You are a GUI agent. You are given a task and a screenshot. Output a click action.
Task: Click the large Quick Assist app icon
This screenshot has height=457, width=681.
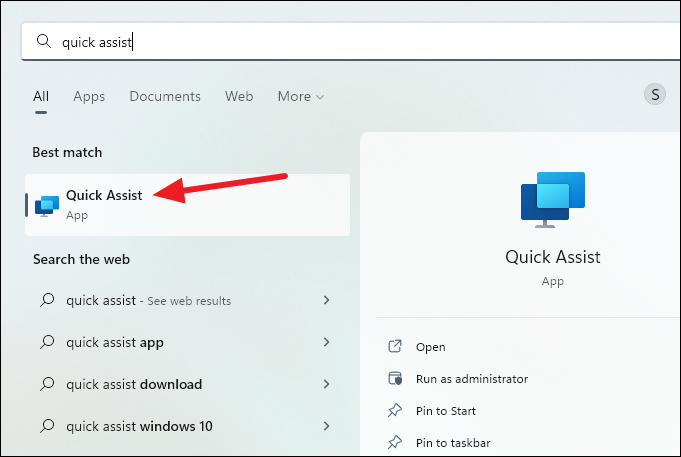(552, 200)
